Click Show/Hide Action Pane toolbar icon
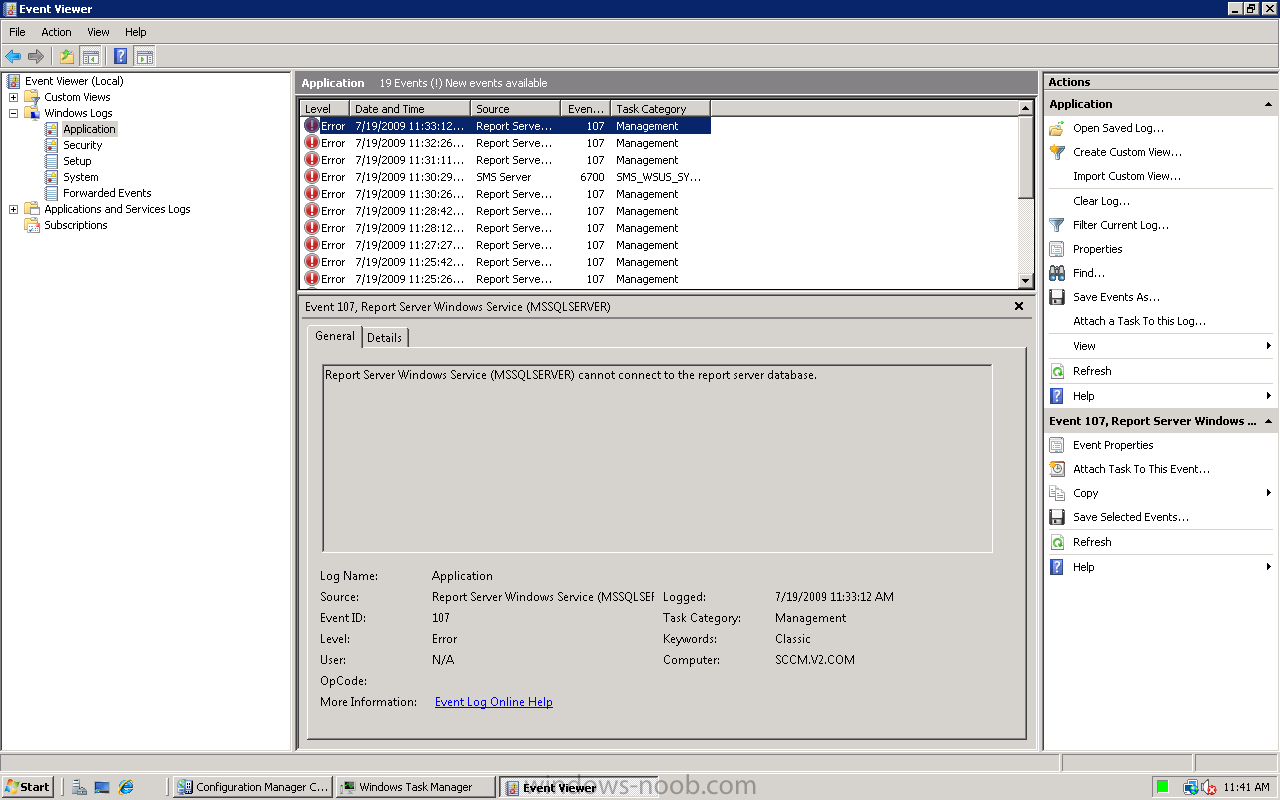Image resolution: width=1280 pixels, height=800 pixels. (144, 56)
